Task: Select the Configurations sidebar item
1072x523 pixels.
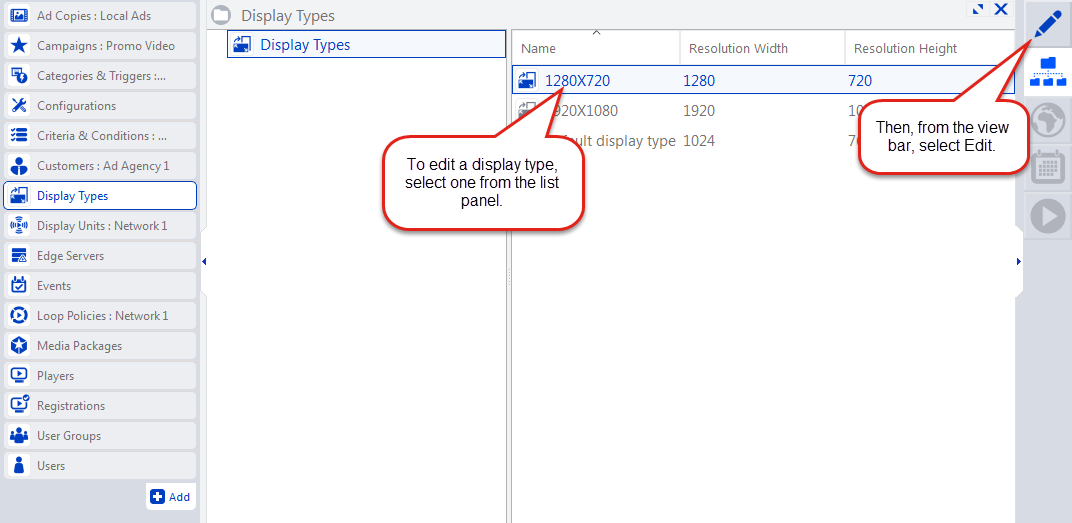Action: click(99, 106)
